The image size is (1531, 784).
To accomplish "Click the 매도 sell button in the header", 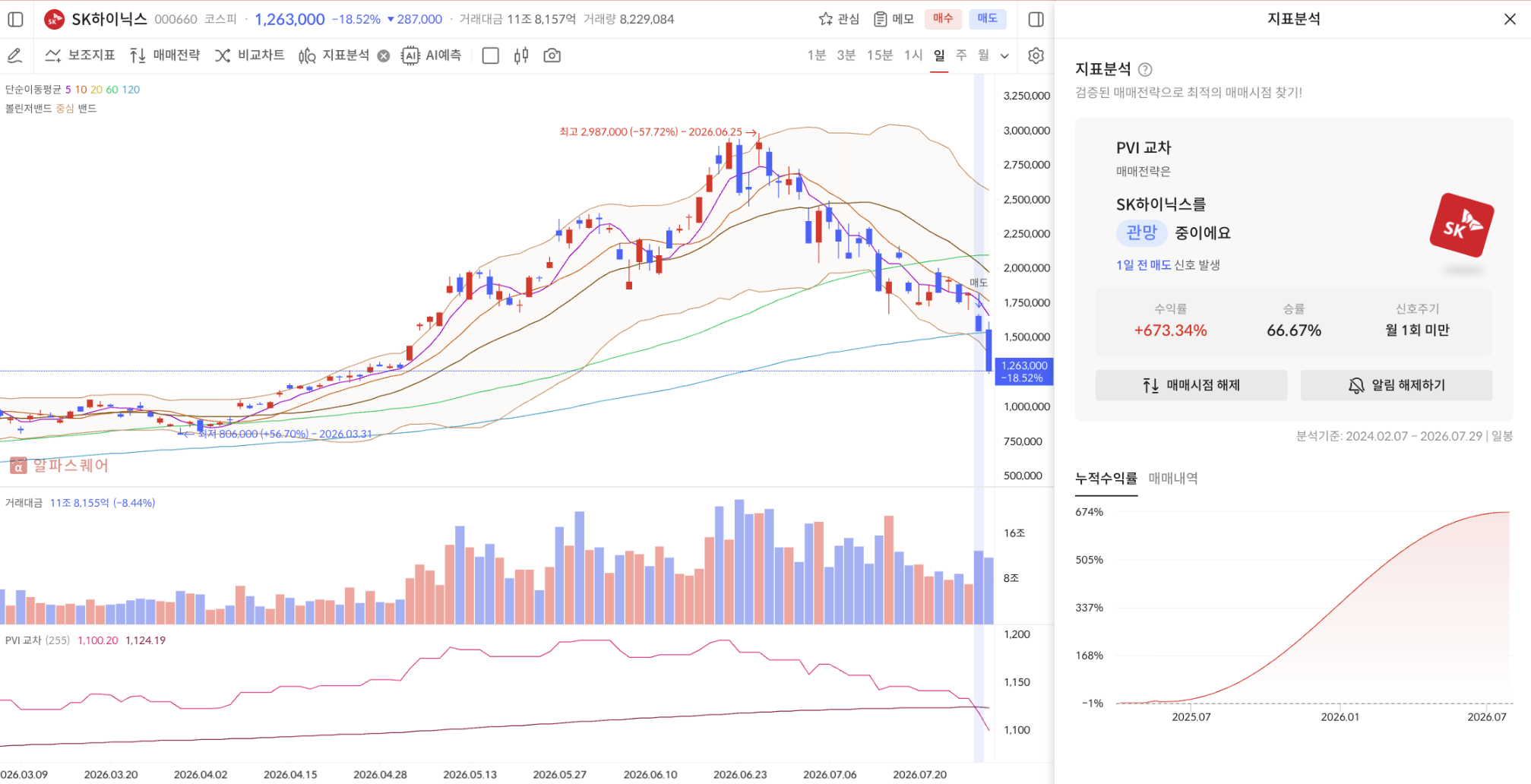I will pos(988,19).
